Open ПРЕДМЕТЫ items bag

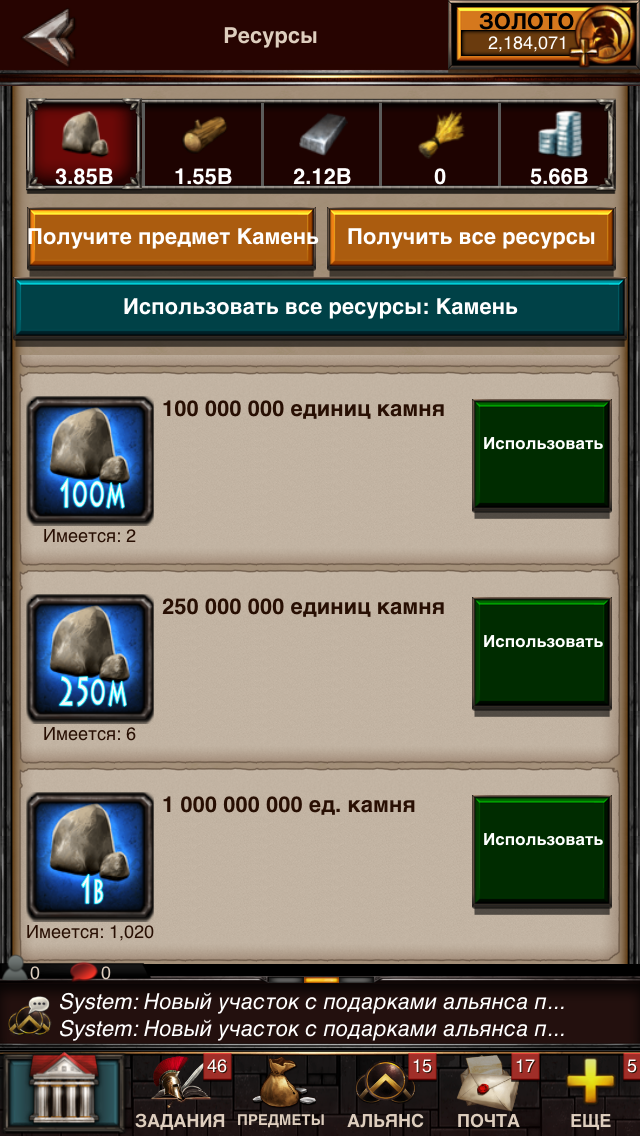click(281, 1095)
